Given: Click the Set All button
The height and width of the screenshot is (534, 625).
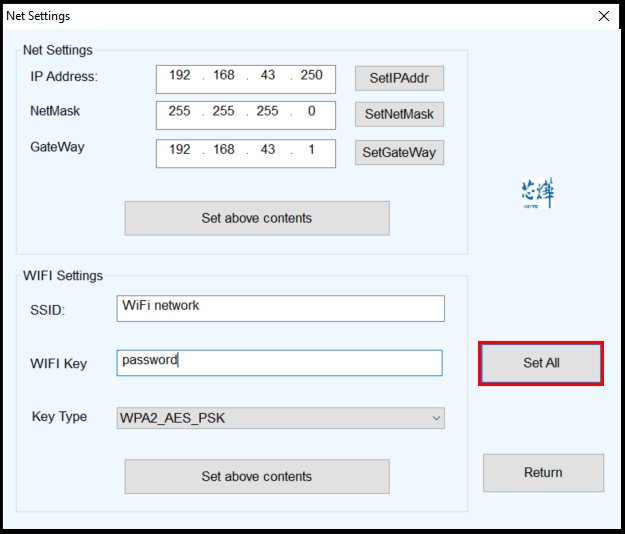Looking at the screenshot, I should pyautogui.click(x=541, y=363).
